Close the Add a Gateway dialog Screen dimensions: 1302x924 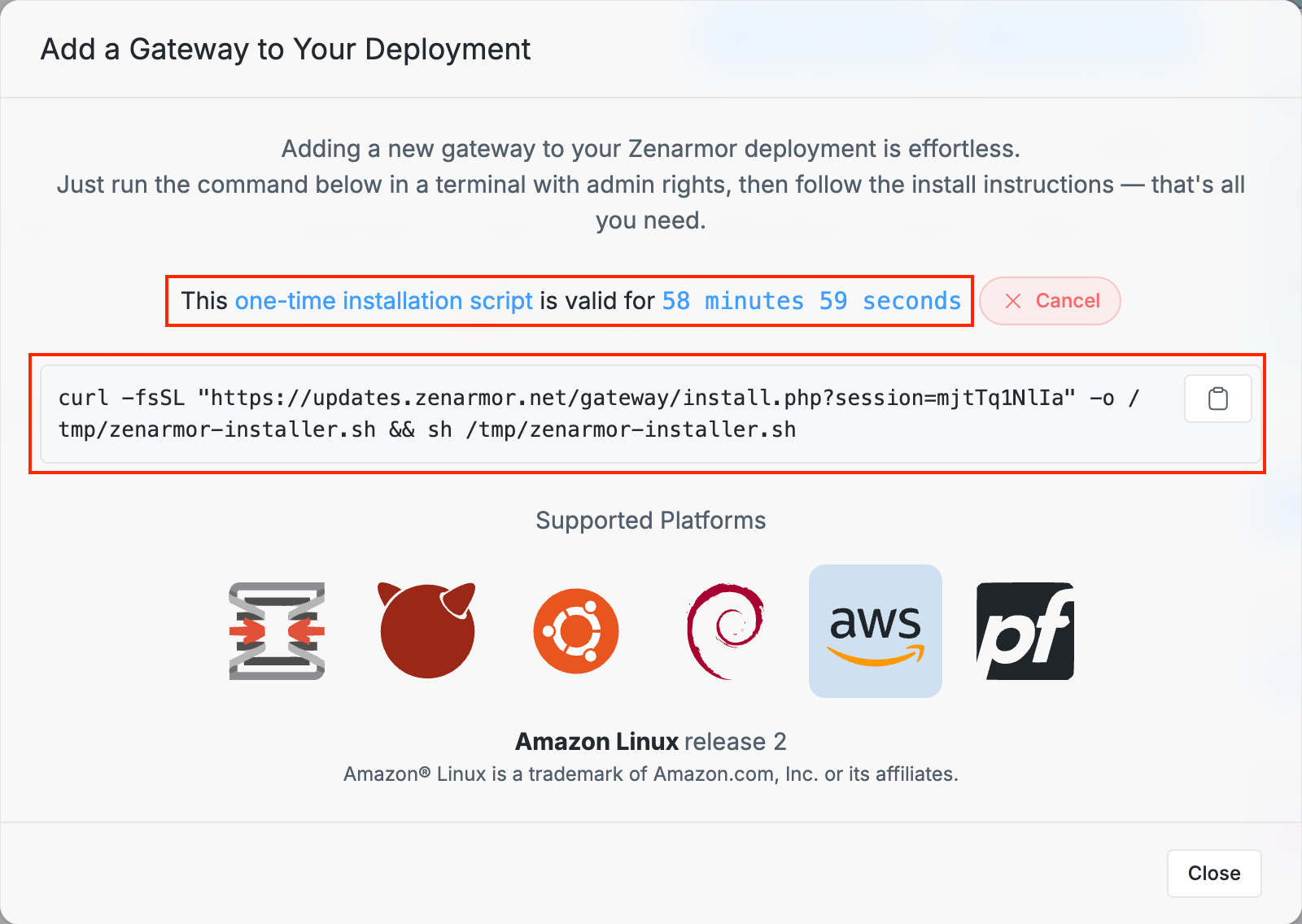click(x=1213, y=874)
